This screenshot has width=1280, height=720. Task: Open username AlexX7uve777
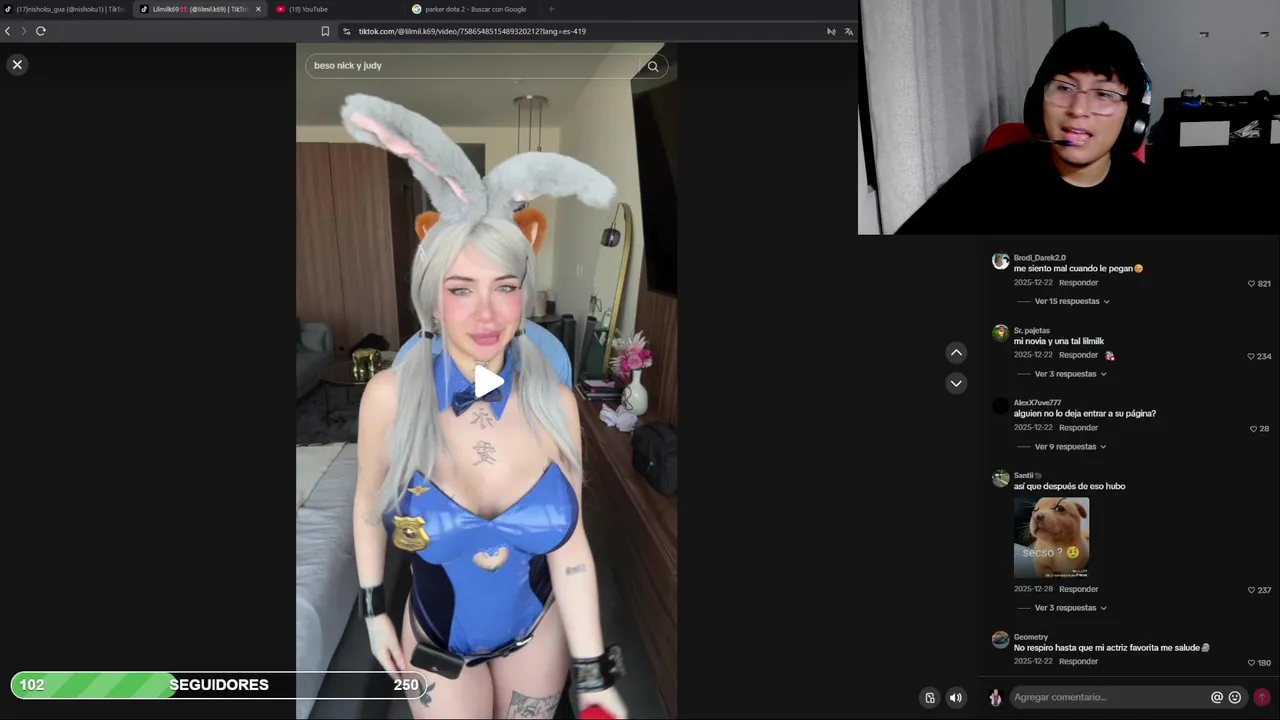pos(1037,403)
